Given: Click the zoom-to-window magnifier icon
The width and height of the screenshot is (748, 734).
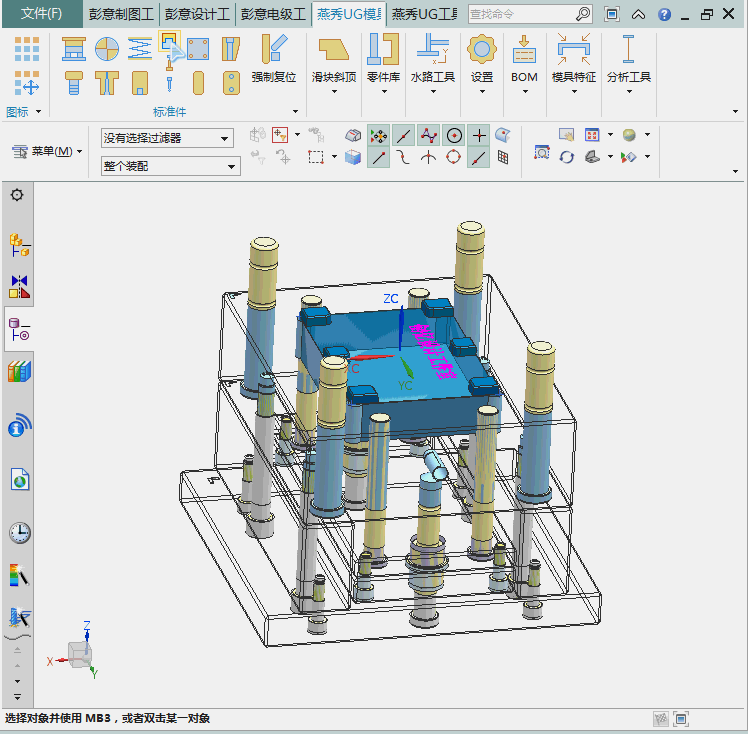Looking at the screenshot, I should point(542,152).
